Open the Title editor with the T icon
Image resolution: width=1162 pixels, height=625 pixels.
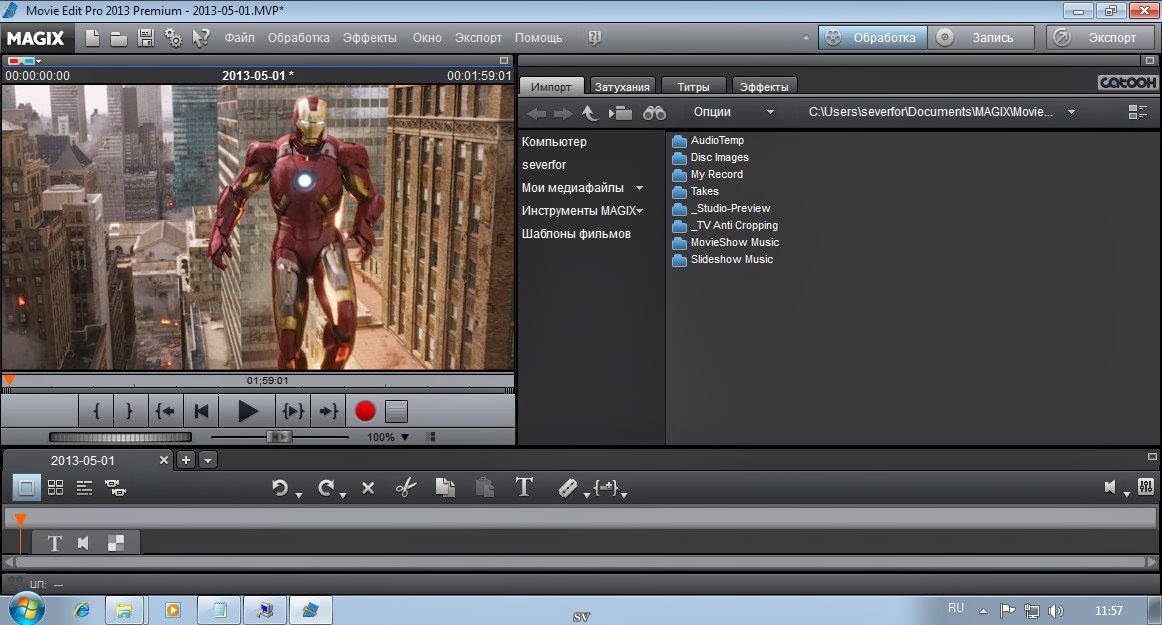[x=524, y=487]
